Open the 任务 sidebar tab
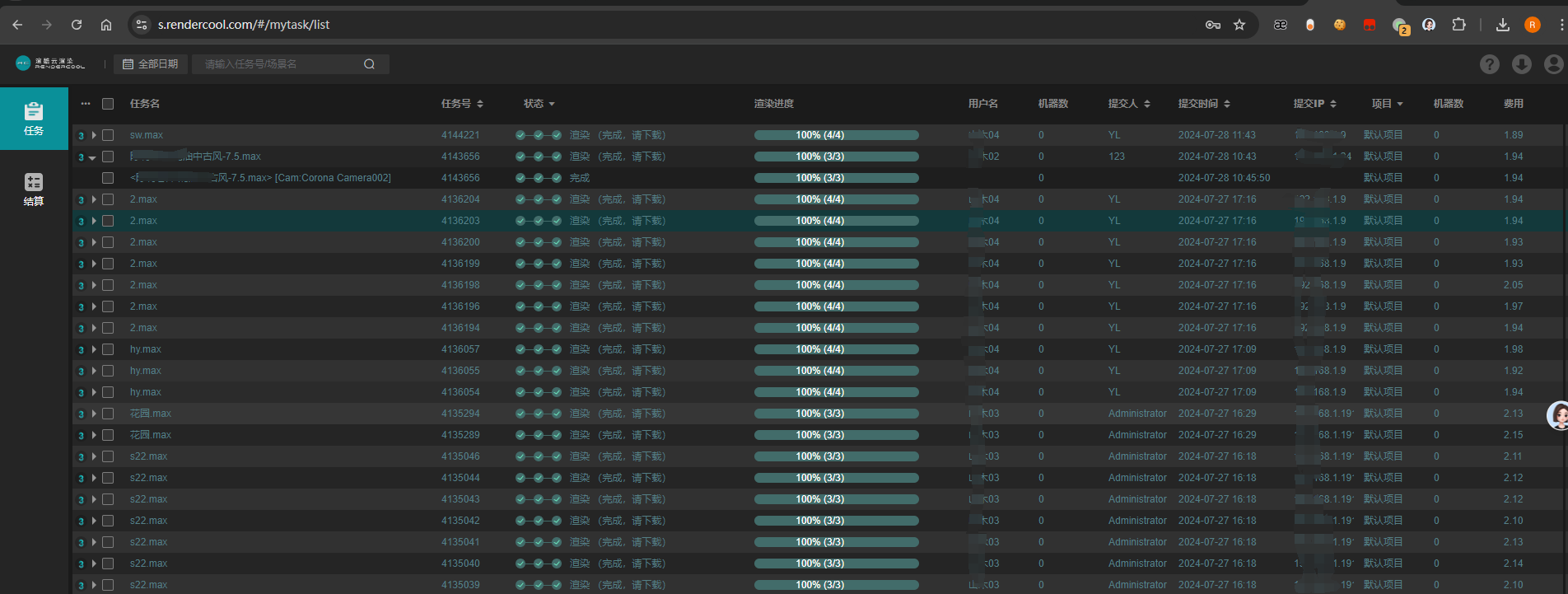1568x594 pixels. tap(34, 119)
